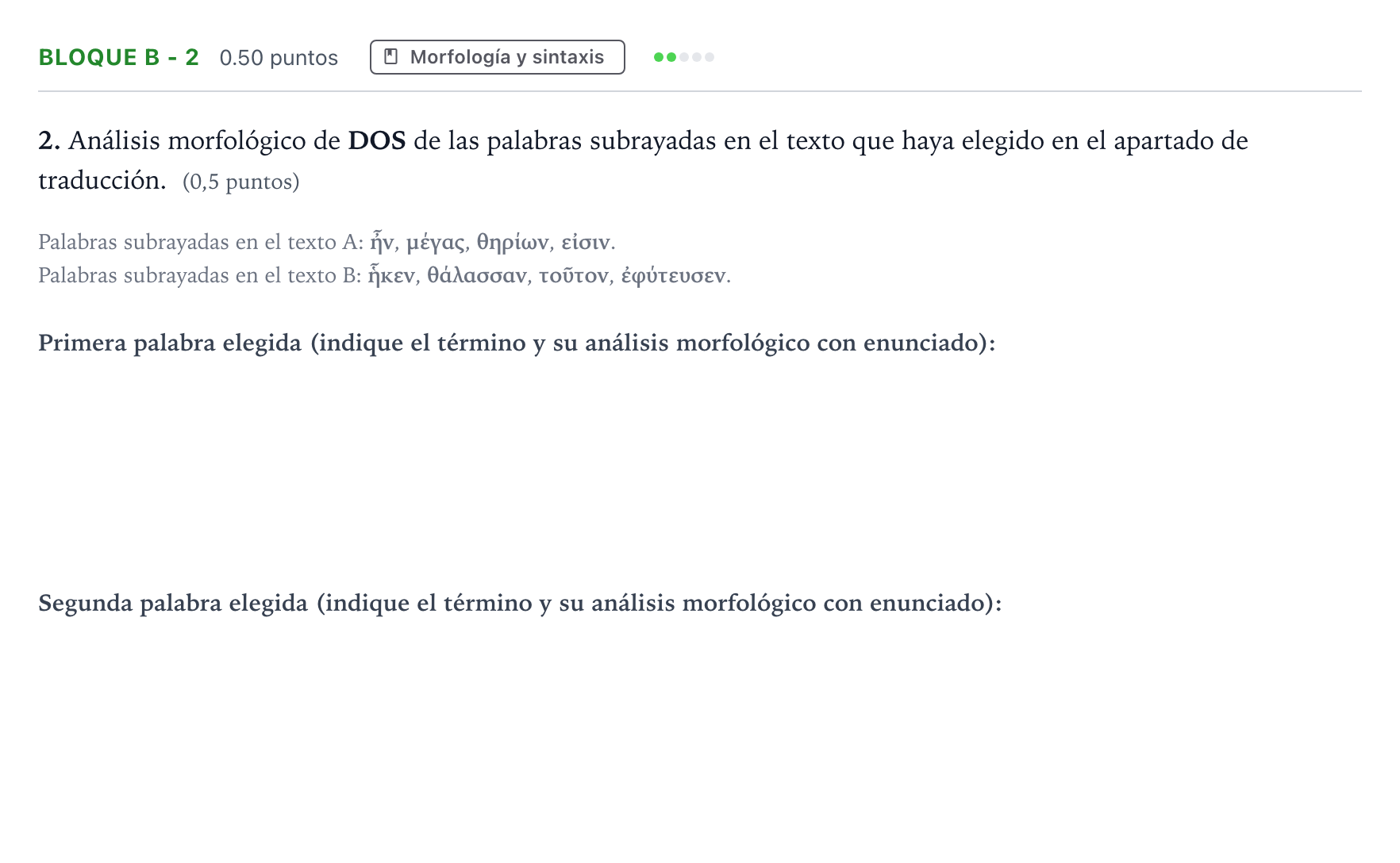
Task: Click the Greek word εἰσιν in texto A
Action: (x=586, y=242)
